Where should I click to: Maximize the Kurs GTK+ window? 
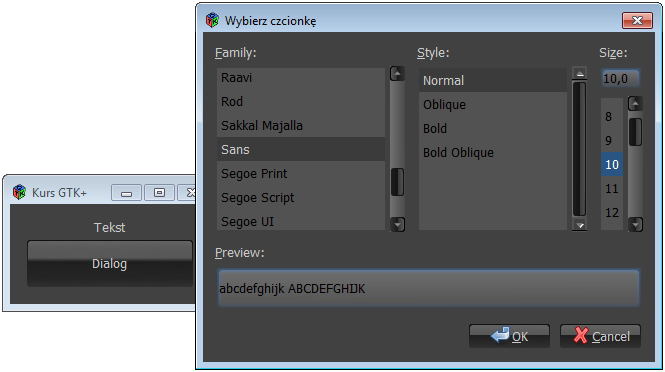(159, 193)
